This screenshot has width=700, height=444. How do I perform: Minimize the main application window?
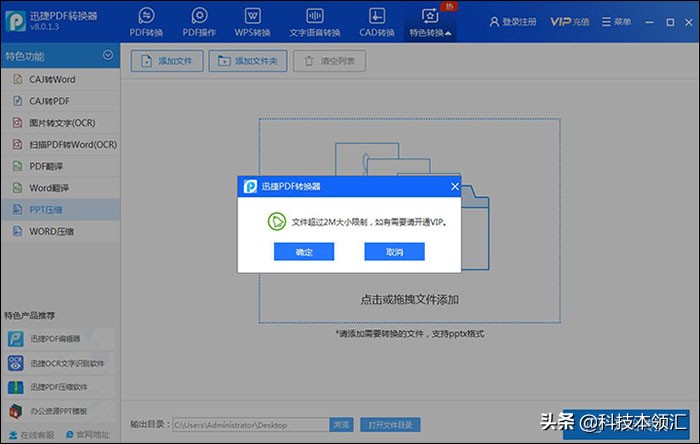(650, 22)
